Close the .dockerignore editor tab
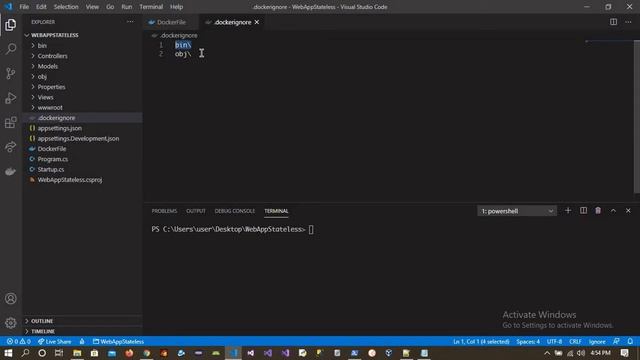Screen dimensions: 640x360 pyautogui.click(x=257, y=22)
